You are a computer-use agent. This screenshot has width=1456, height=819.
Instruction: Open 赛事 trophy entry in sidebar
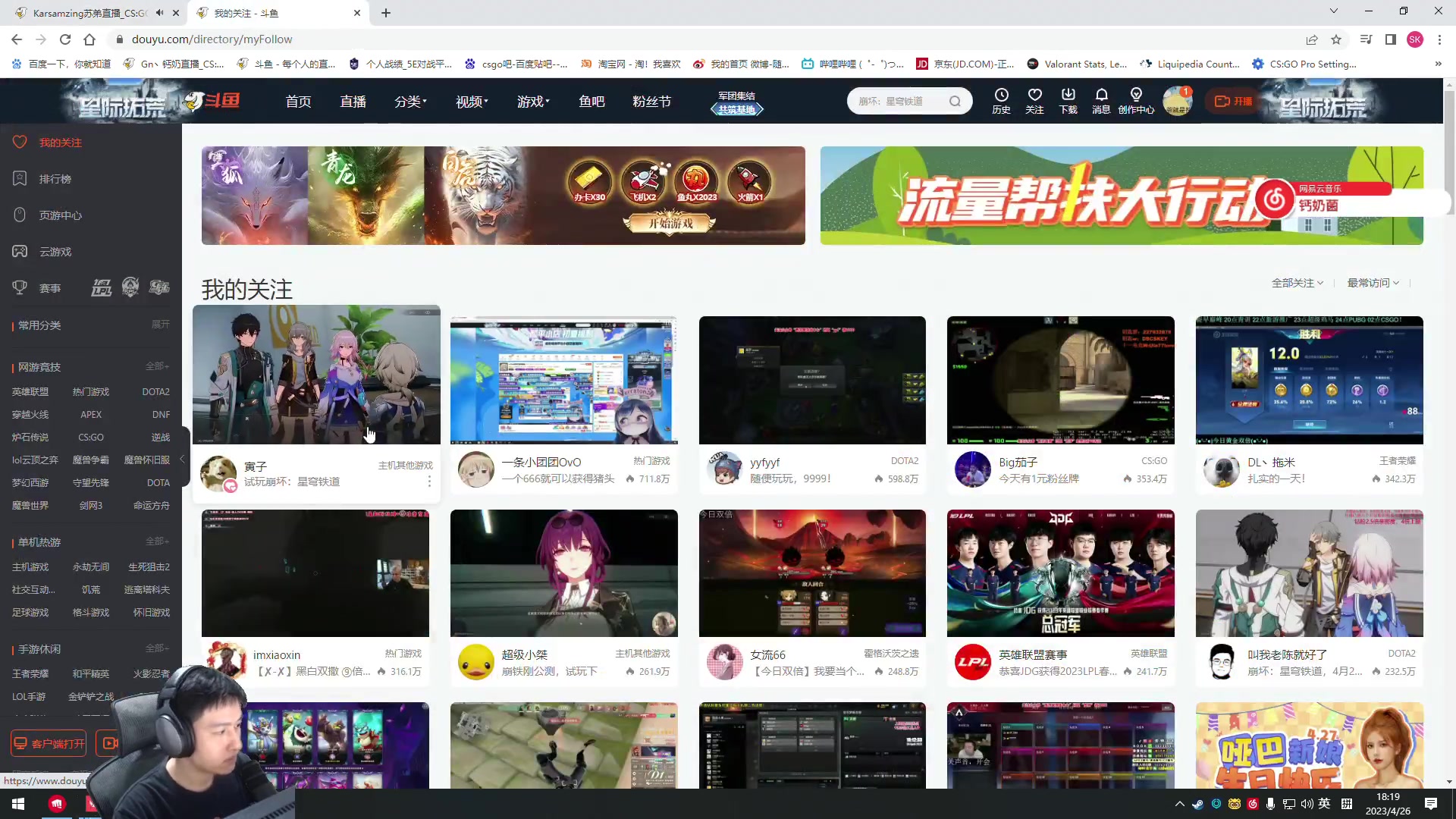click(49, 288)
